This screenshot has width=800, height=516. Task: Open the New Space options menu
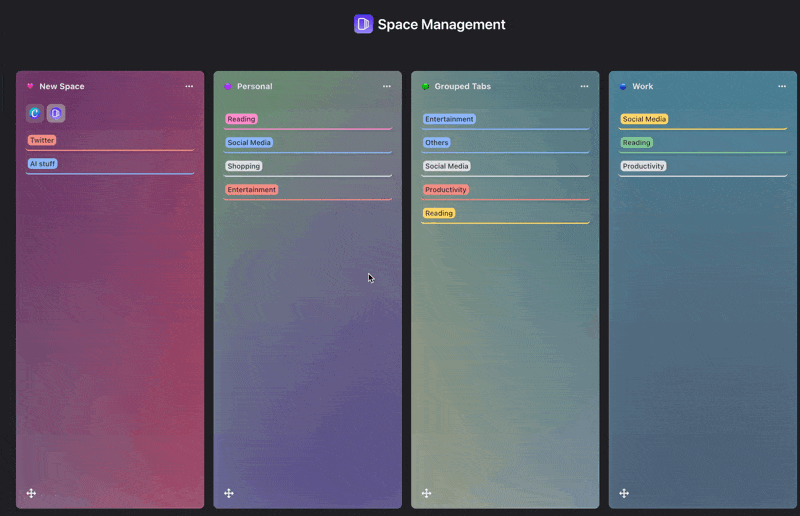tap(189, 87)
